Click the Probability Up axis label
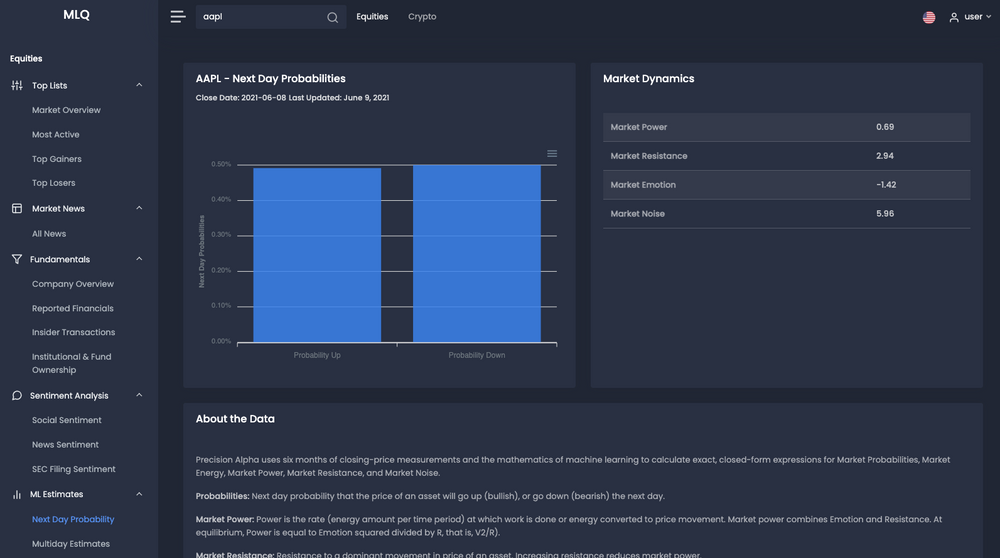This screenshot has height=558, width=1000. (x=317, y=355)
